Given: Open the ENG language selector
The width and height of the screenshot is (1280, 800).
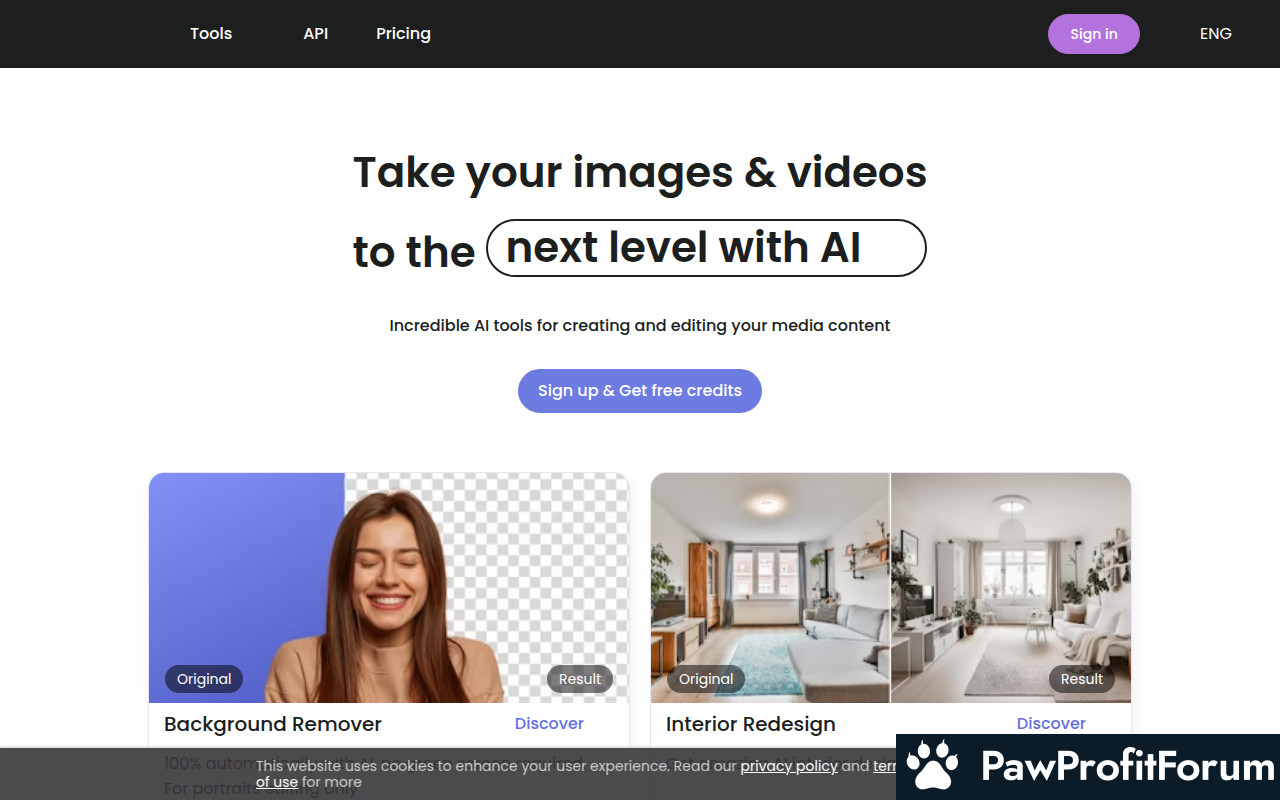Looking at the screenshot, I should 1215,34.
